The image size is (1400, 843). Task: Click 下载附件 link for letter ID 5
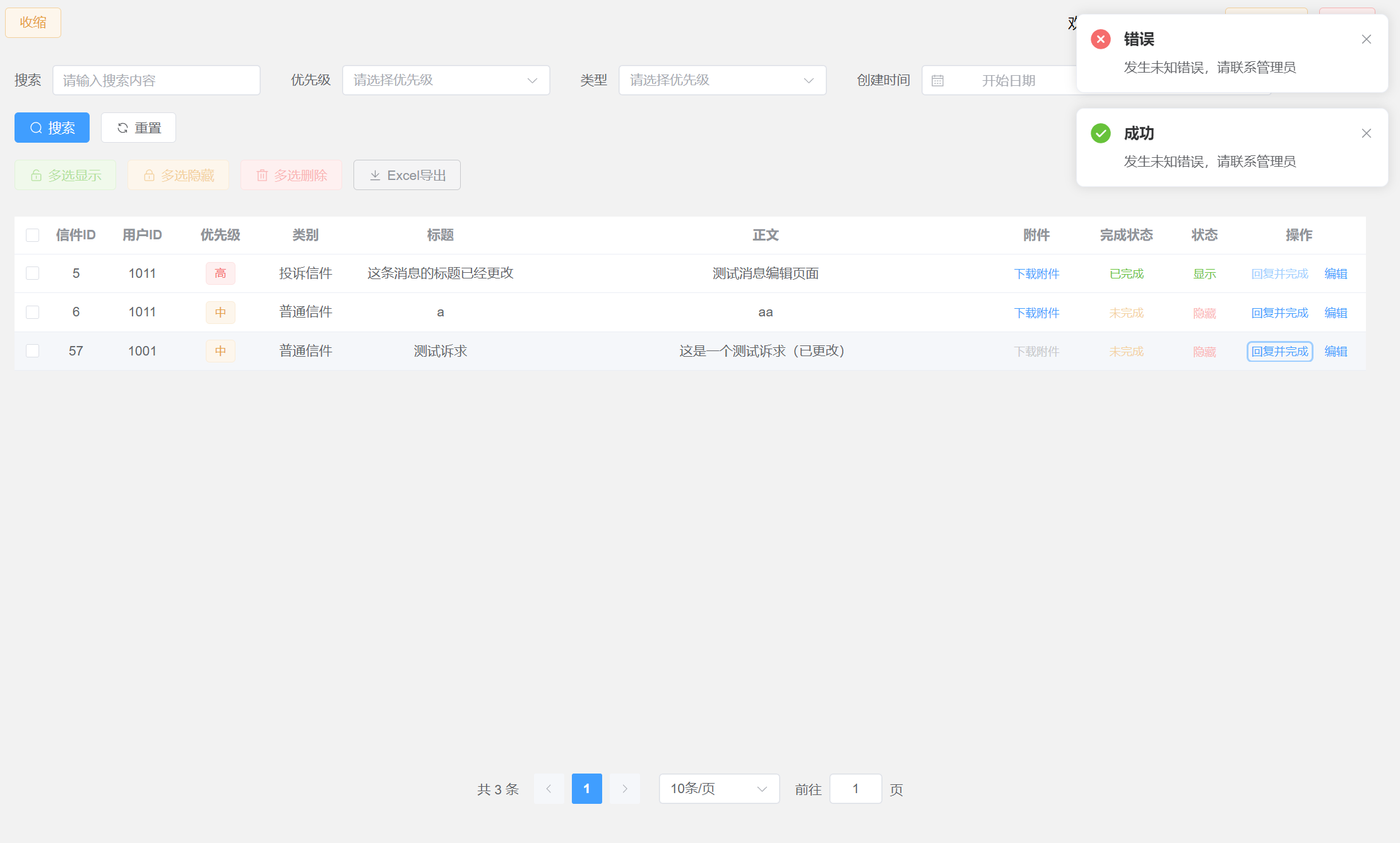click(x=1036, y=273)
